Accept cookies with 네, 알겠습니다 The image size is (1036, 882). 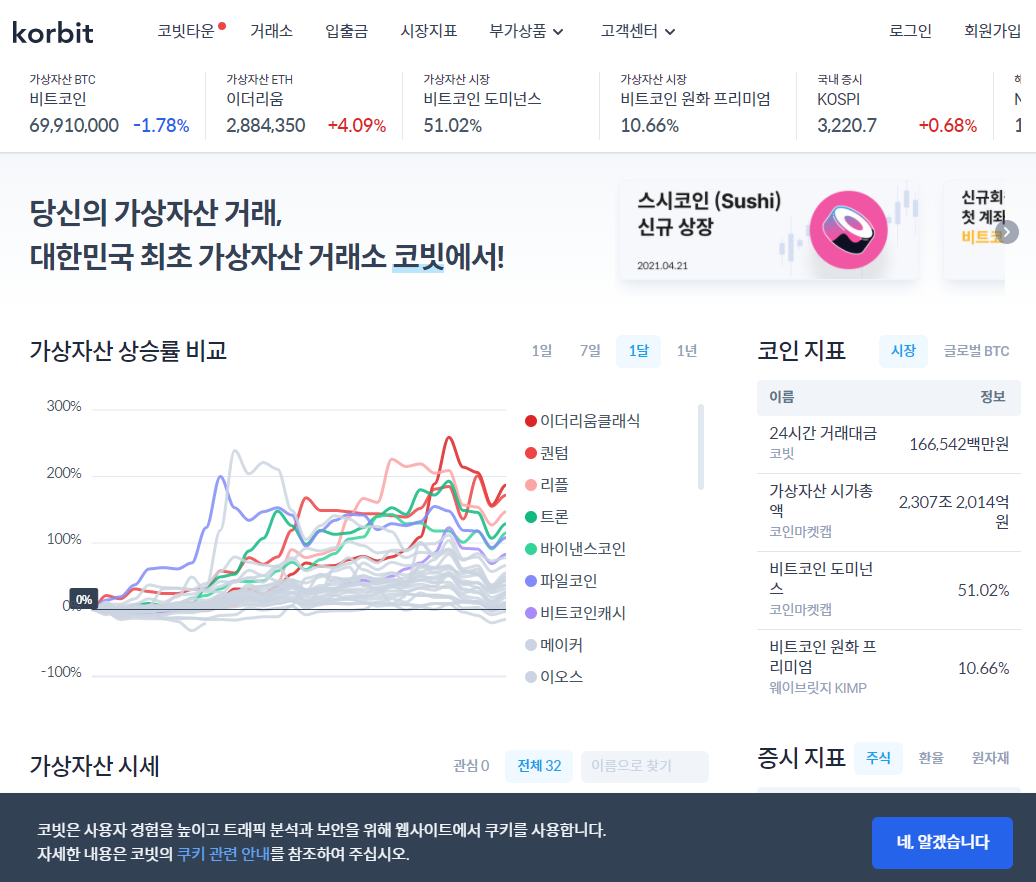(942, 842)
